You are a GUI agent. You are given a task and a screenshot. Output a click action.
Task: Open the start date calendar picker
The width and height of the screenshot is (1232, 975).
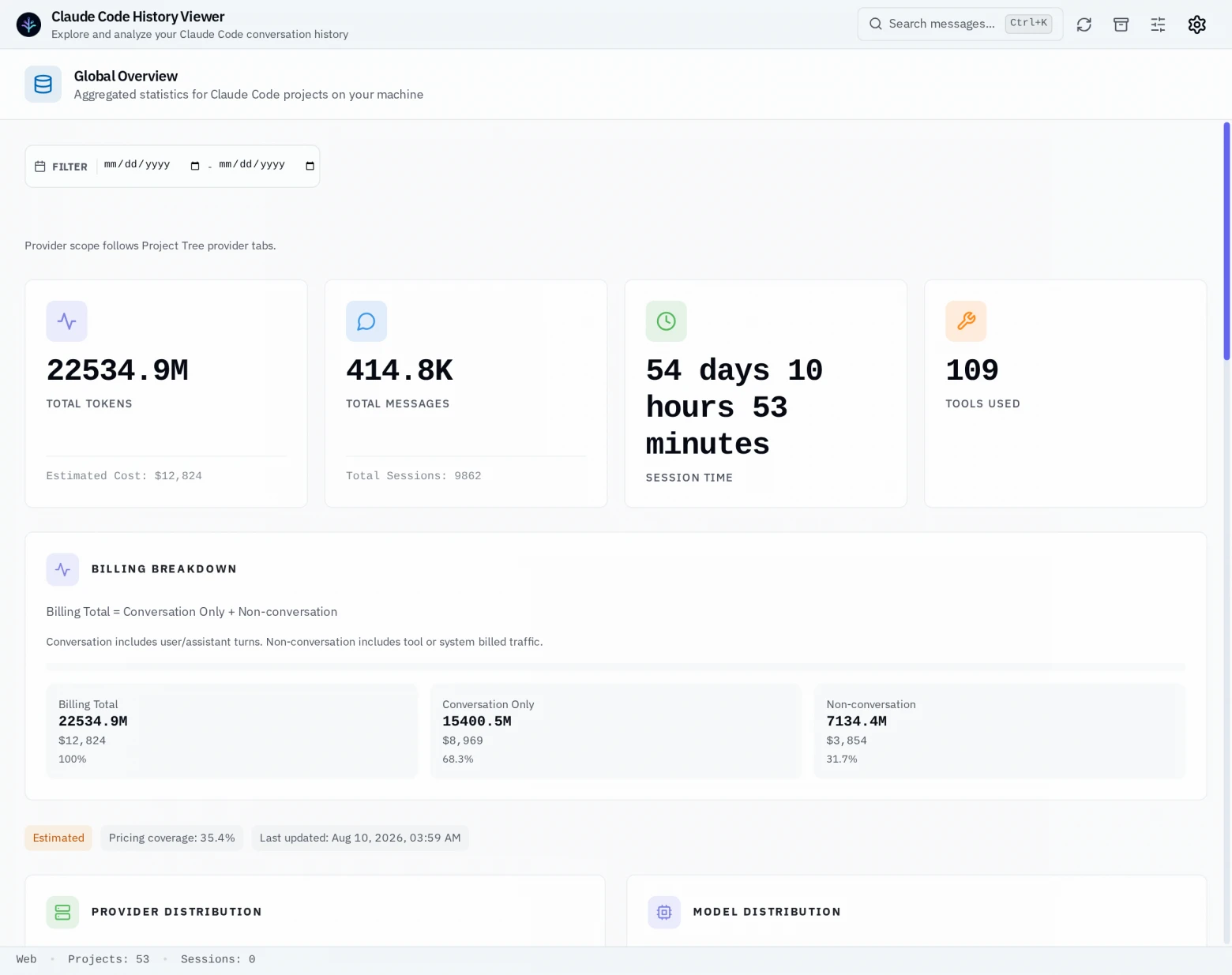pos(195,166)
